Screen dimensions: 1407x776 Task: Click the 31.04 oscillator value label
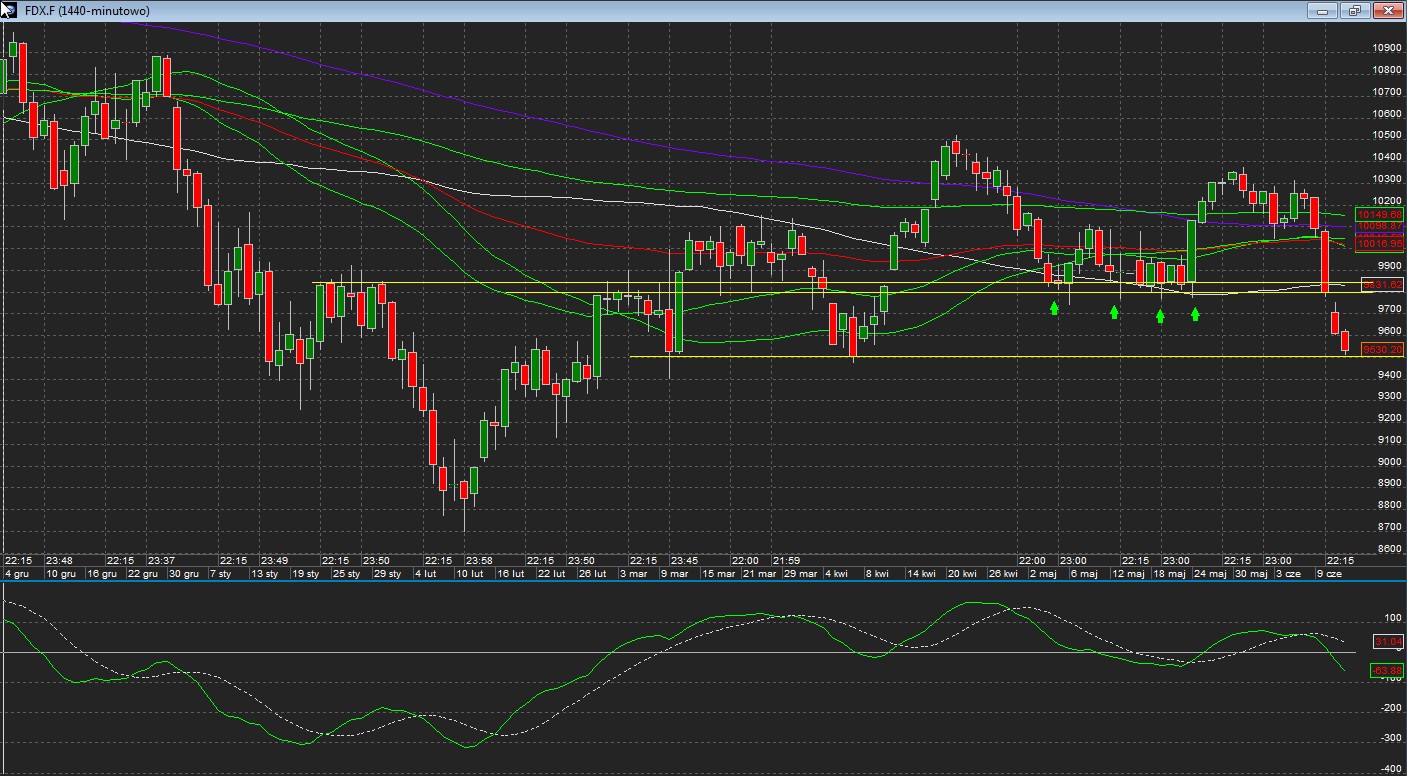tap(1387, 641)
